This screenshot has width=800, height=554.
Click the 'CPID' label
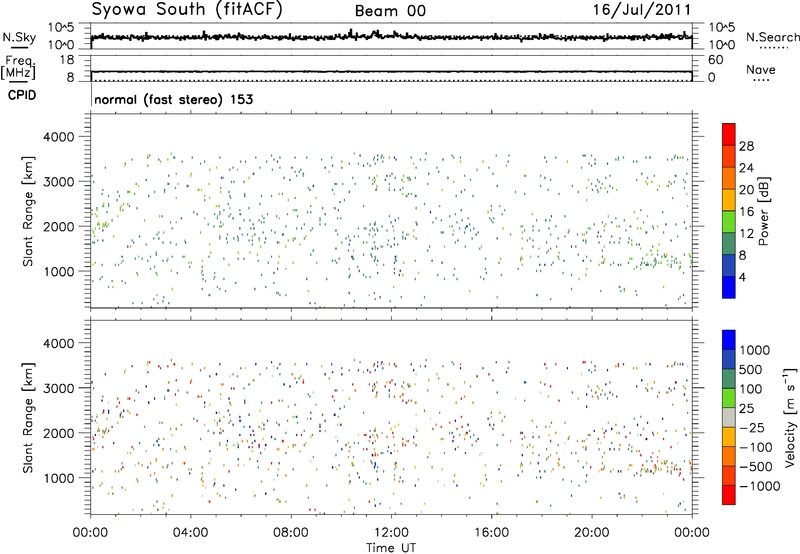[22, 95]
